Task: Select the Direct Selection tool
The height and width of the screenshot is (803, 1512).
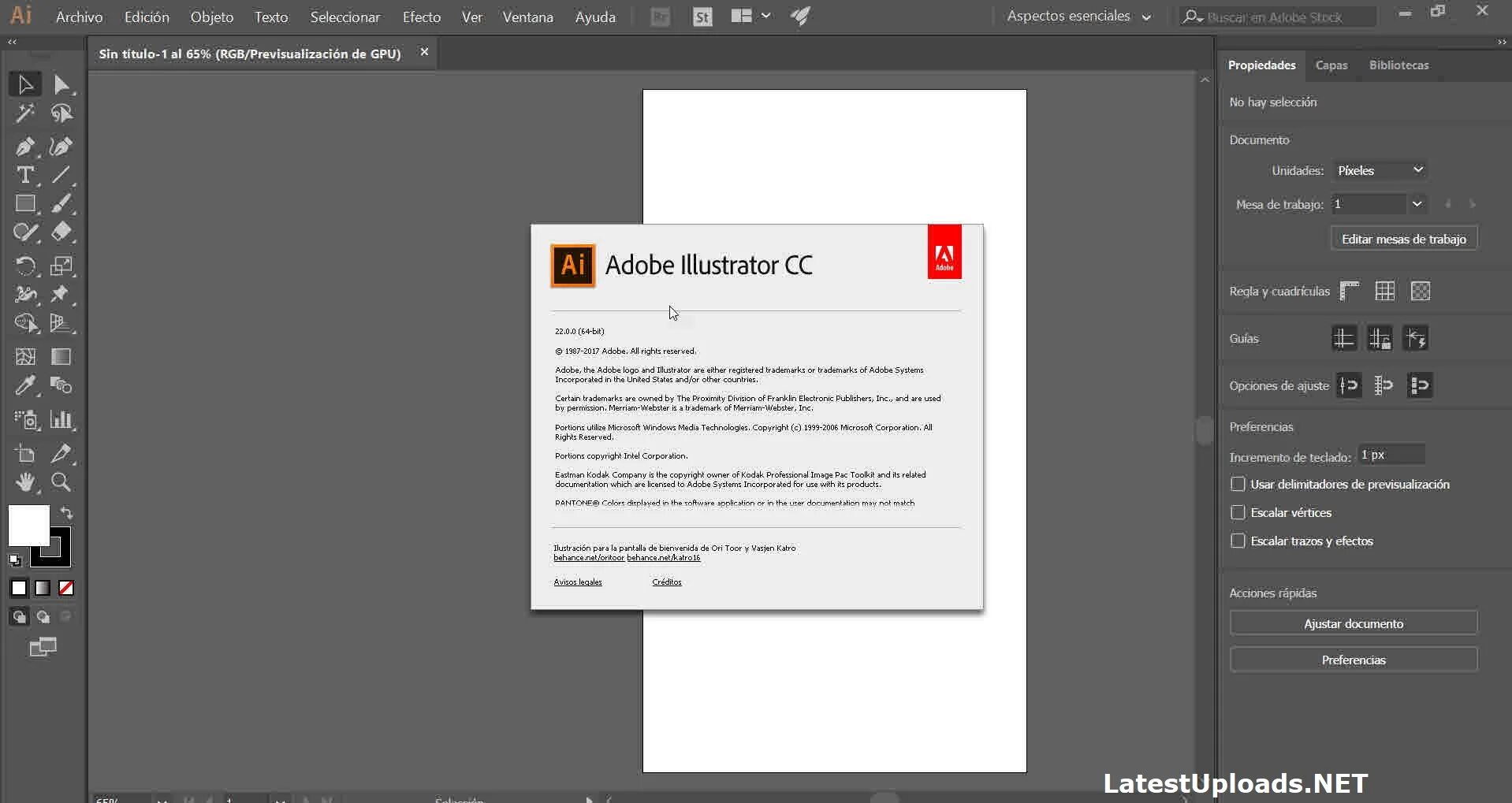Action: [x=61, y=84]
